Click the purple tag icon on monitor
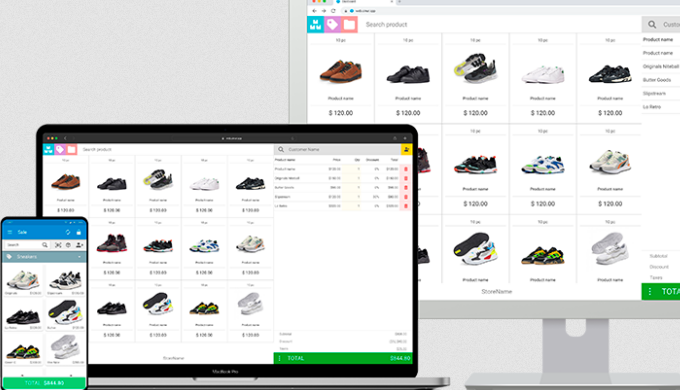This screenshot has width=680, height=390. (x=333, y=25)
